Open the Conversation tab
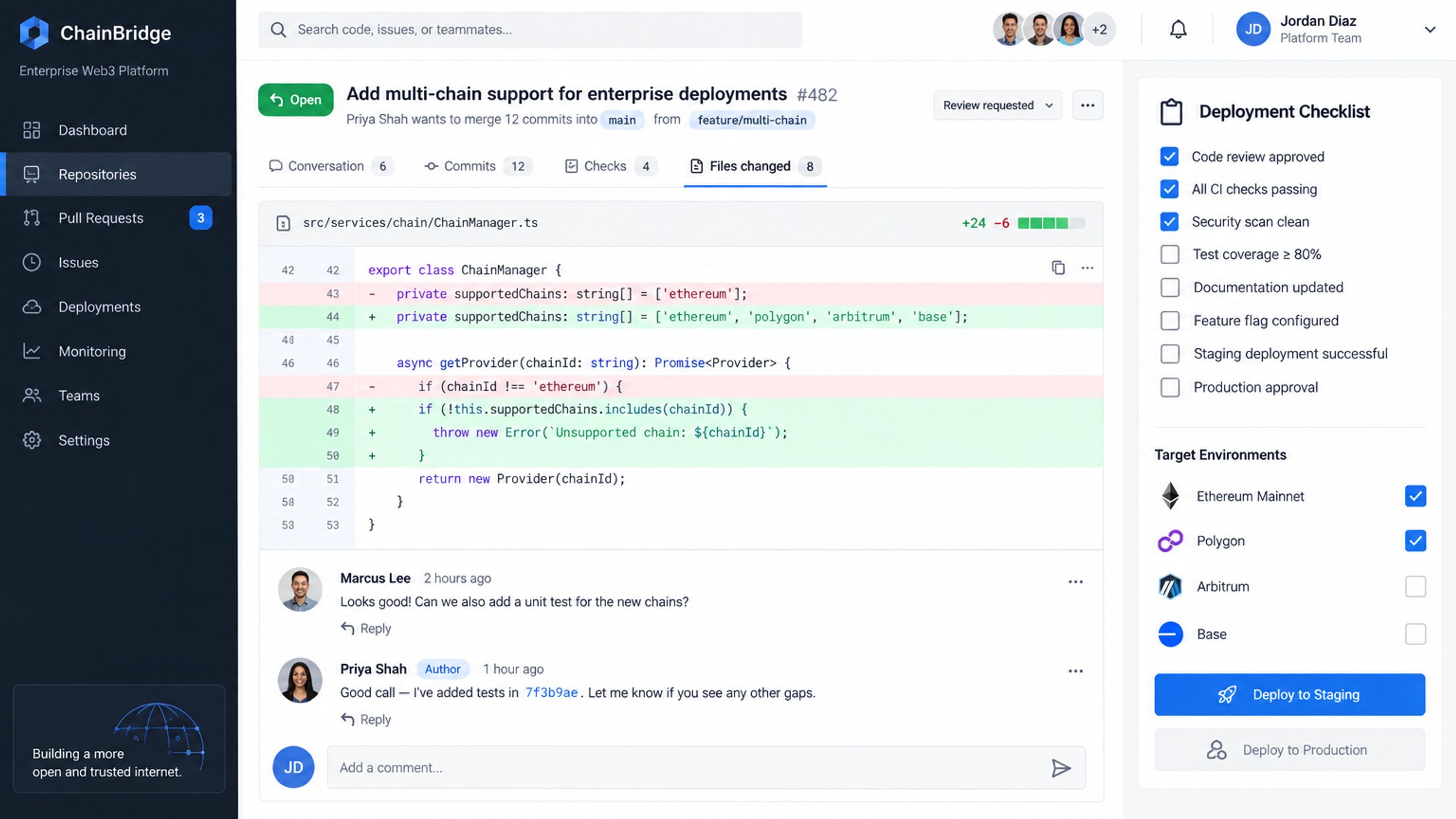 331,166
